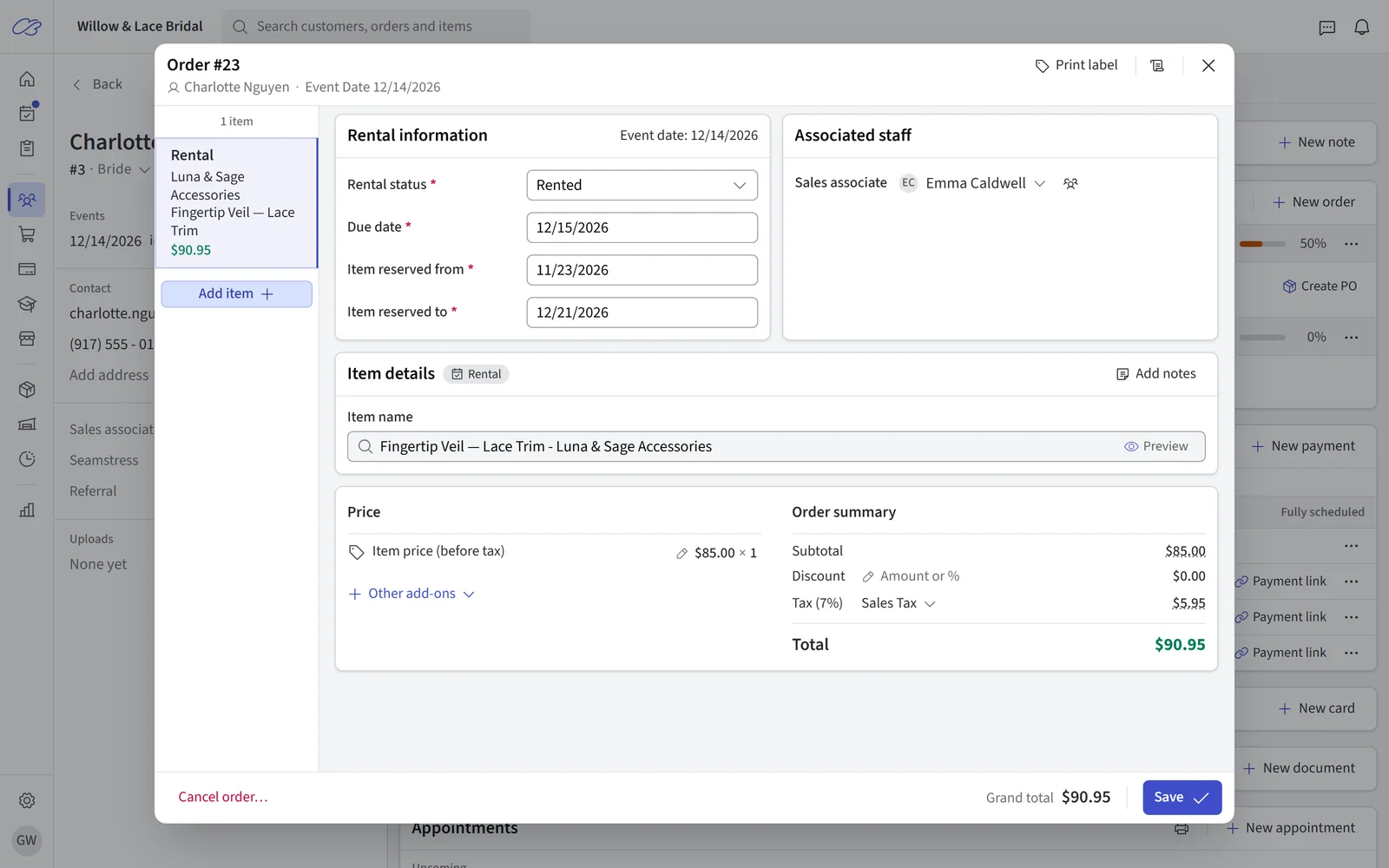1389x868 pixels.
Task: Click the Item reserved to date field
Action: (x=642, y=312)
